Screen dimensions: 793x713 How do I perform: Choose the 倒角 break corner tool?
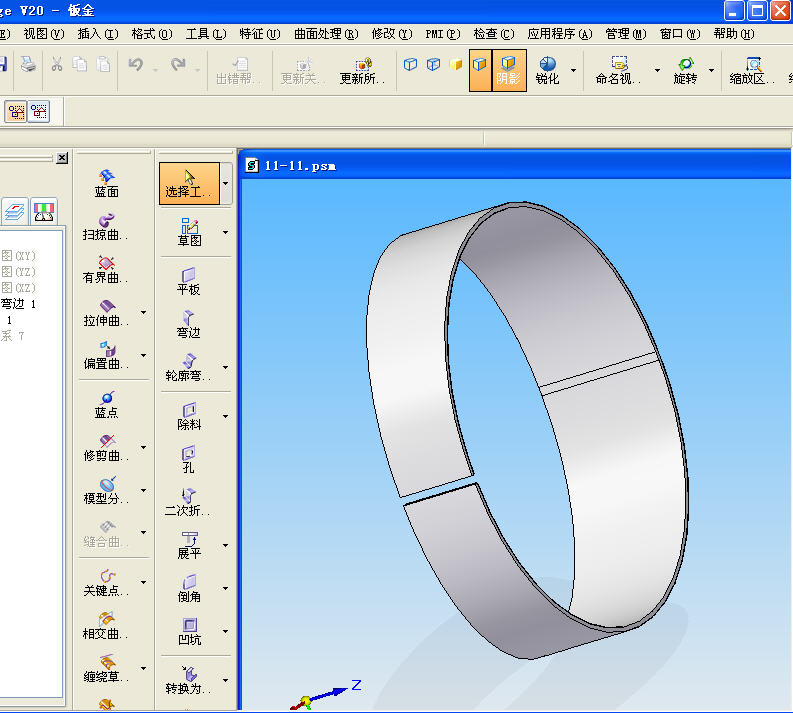[189, 588]
